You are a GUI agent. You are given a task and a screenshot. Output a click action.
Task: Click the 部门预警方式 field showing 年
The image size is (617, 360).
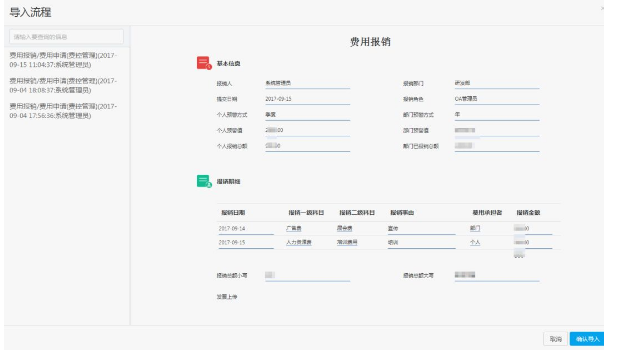pyautogui.click(x=497, y=115)
